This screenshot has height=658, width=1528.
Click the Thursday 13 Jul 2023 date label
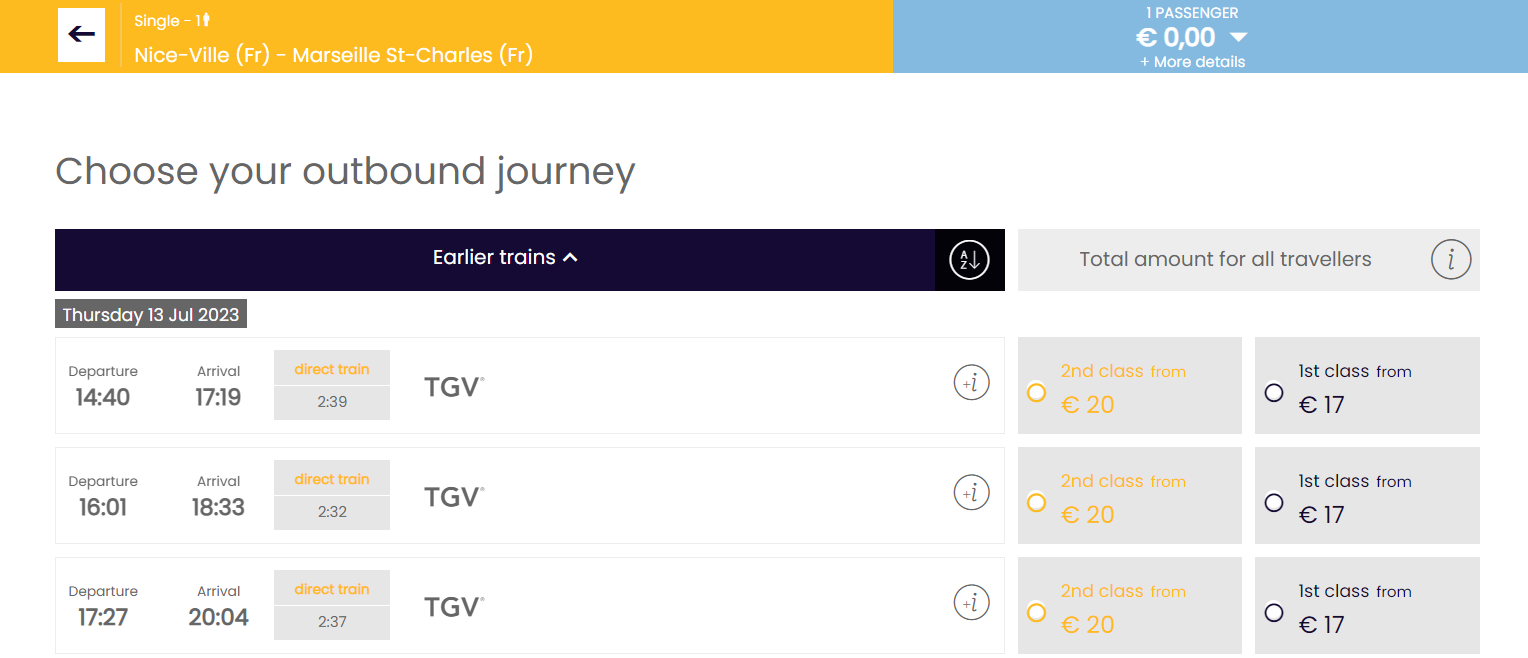coord(151,315)
